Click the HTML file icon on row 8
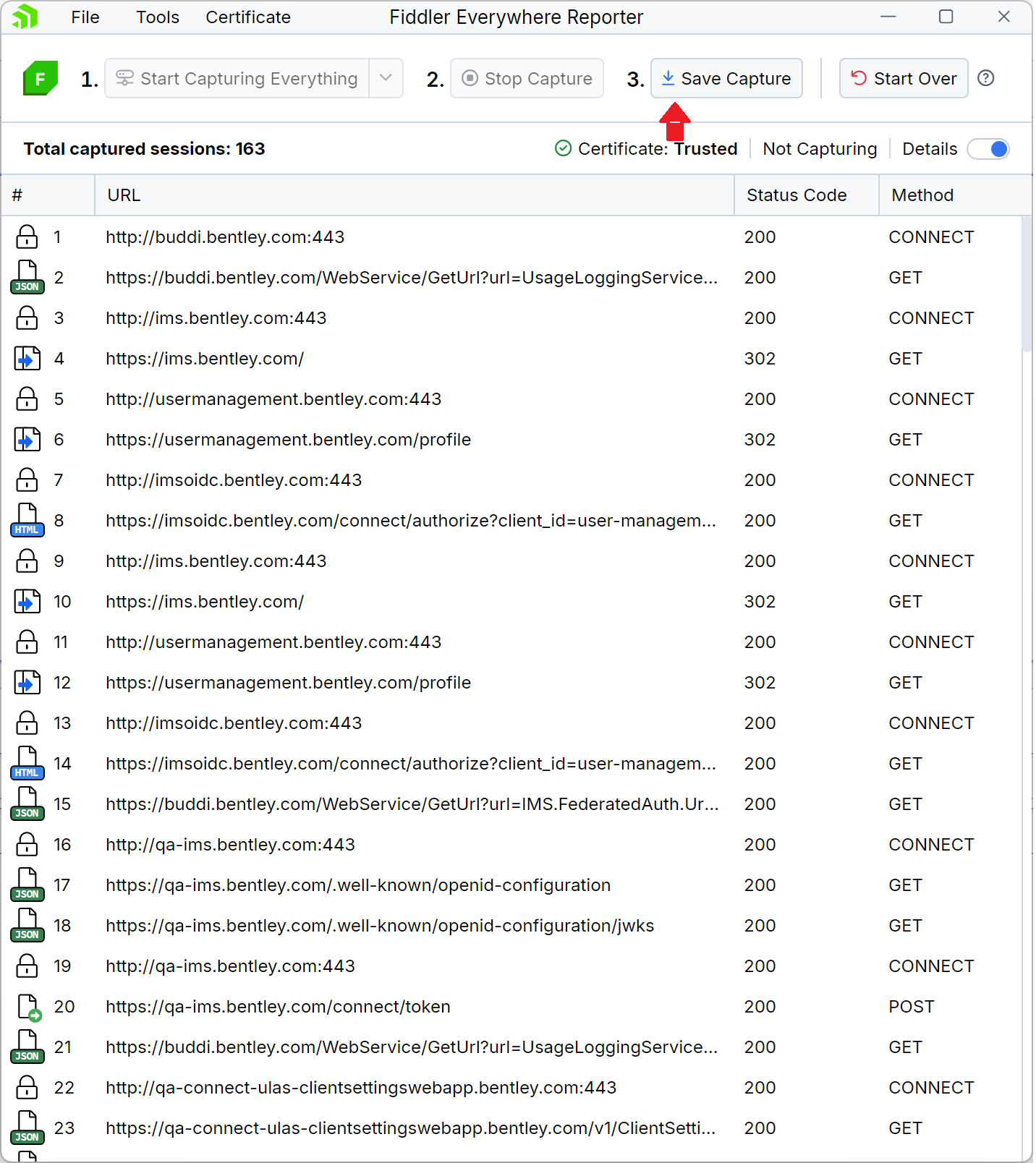This screenshot has width=1036, height=1163. pyautogui.click(x=27, y=520)
